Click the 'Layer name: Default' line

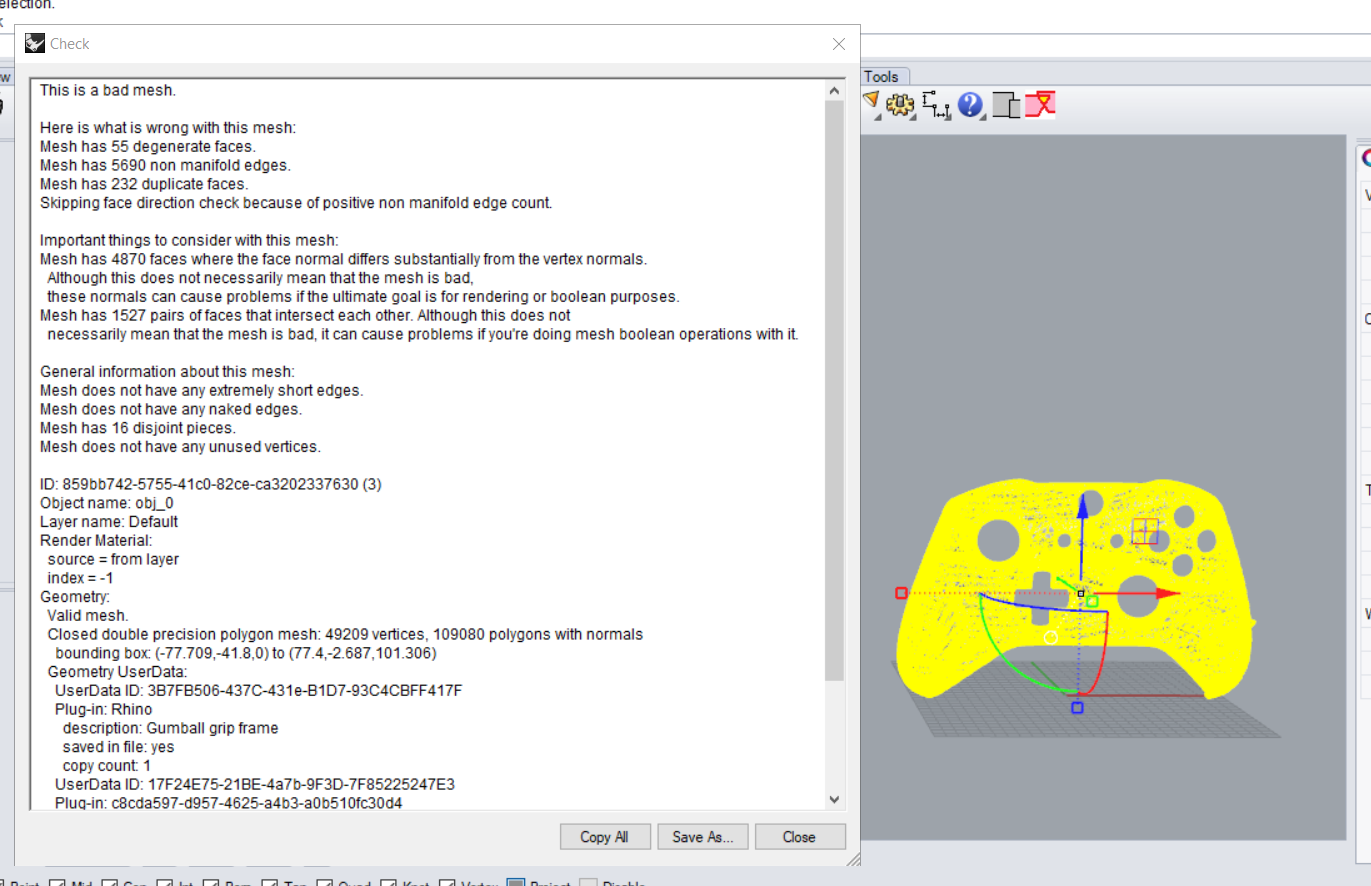point(109,522)
